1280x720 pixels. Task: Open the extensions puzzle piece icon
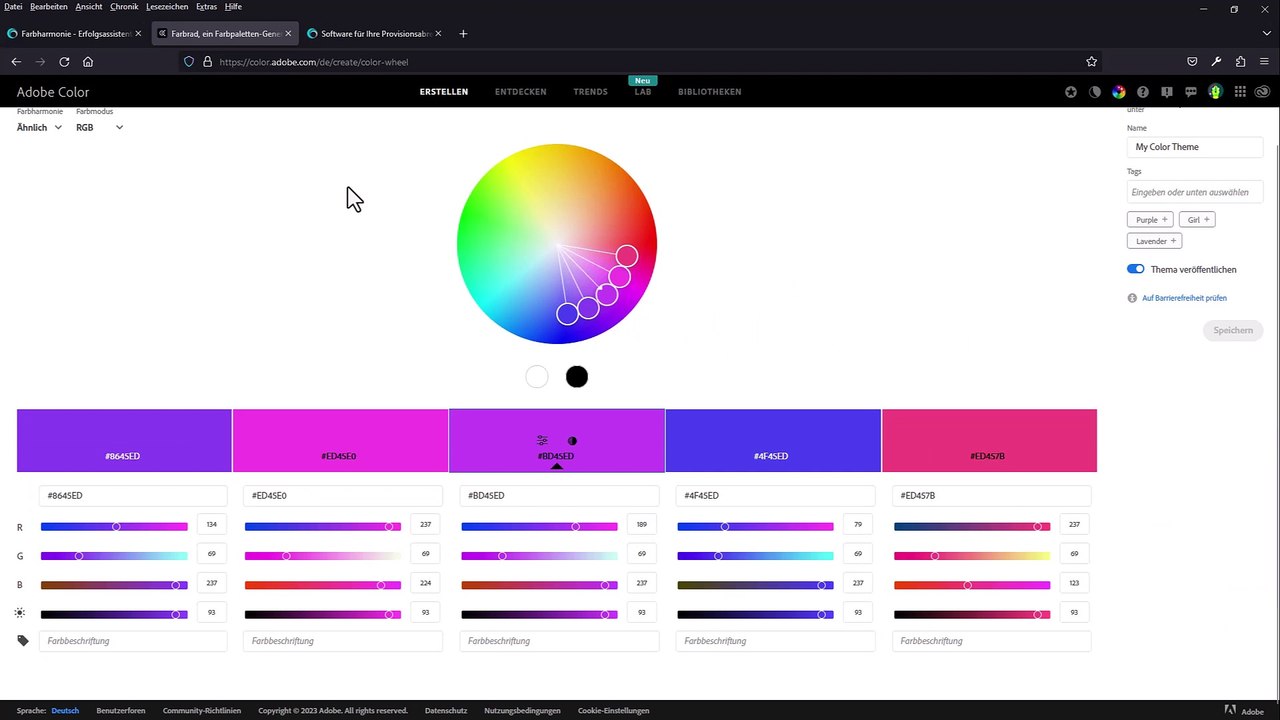[1240, 61]
